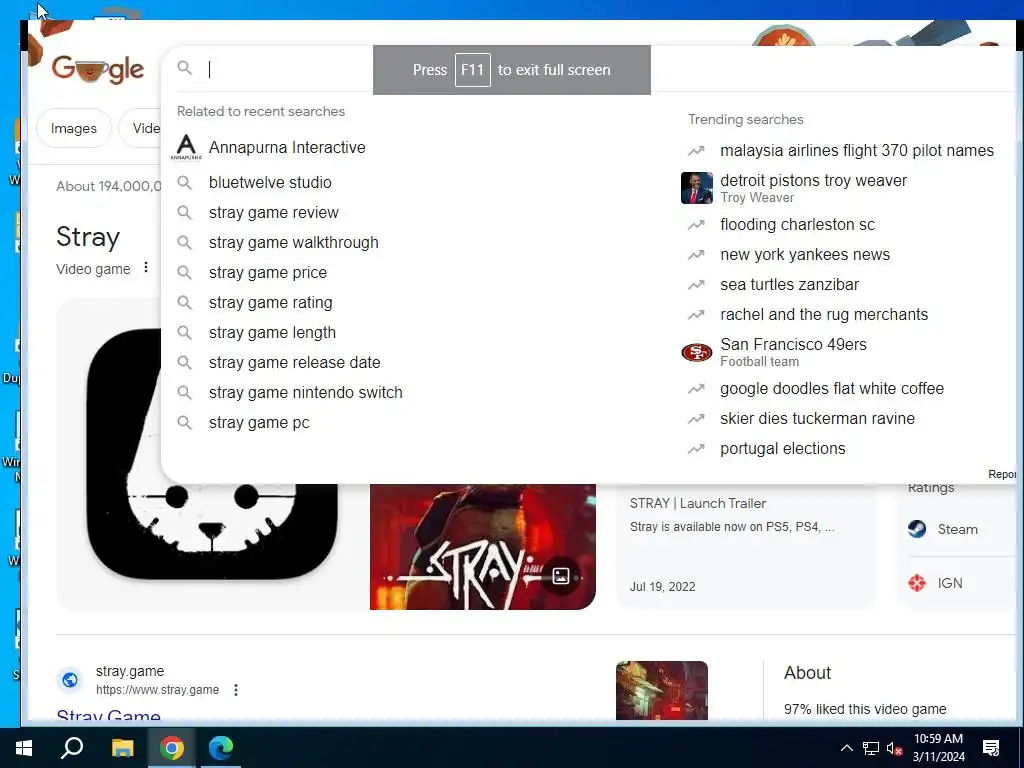
Task: Switch to Chrome in taskbar
Action: click(172, 748)
